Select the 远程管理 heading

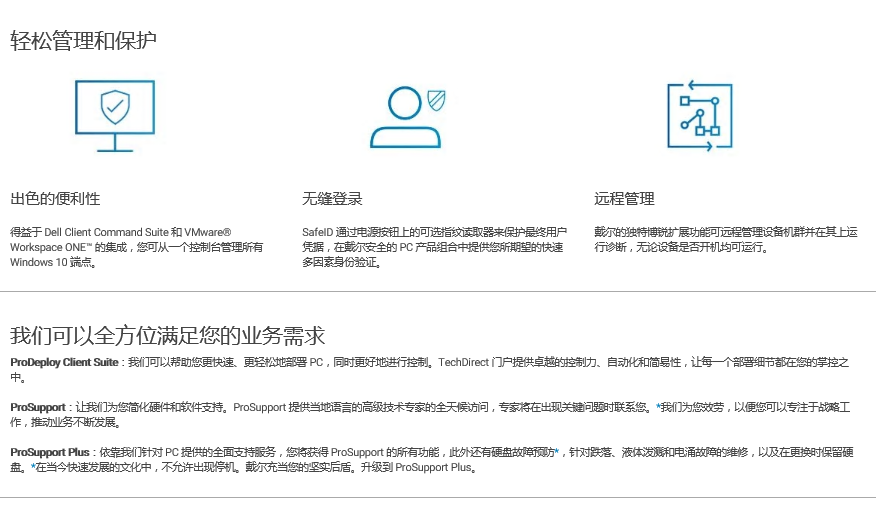(624, 198)
